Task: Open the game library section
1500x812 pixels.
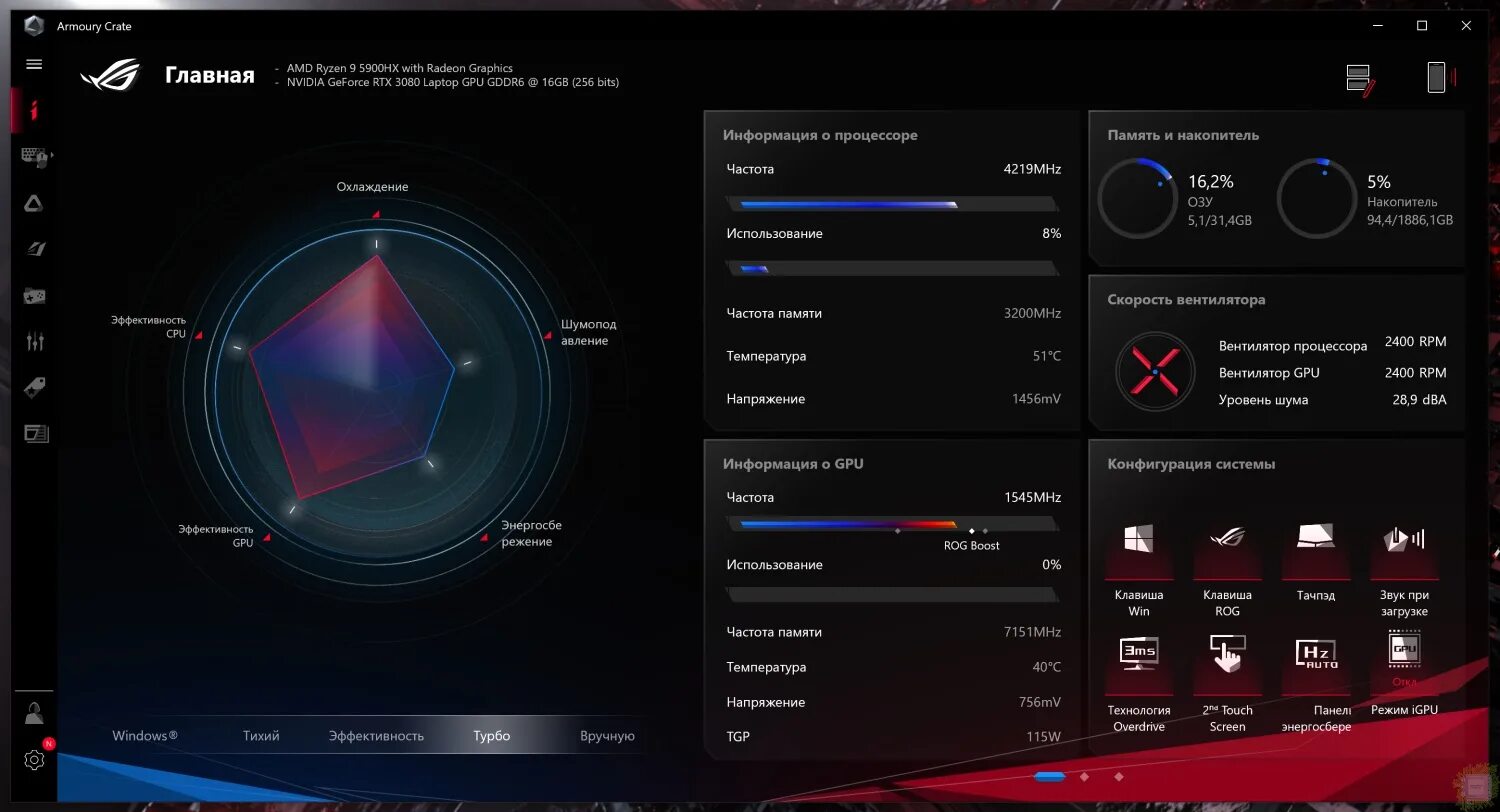Action: coord(33,295)
